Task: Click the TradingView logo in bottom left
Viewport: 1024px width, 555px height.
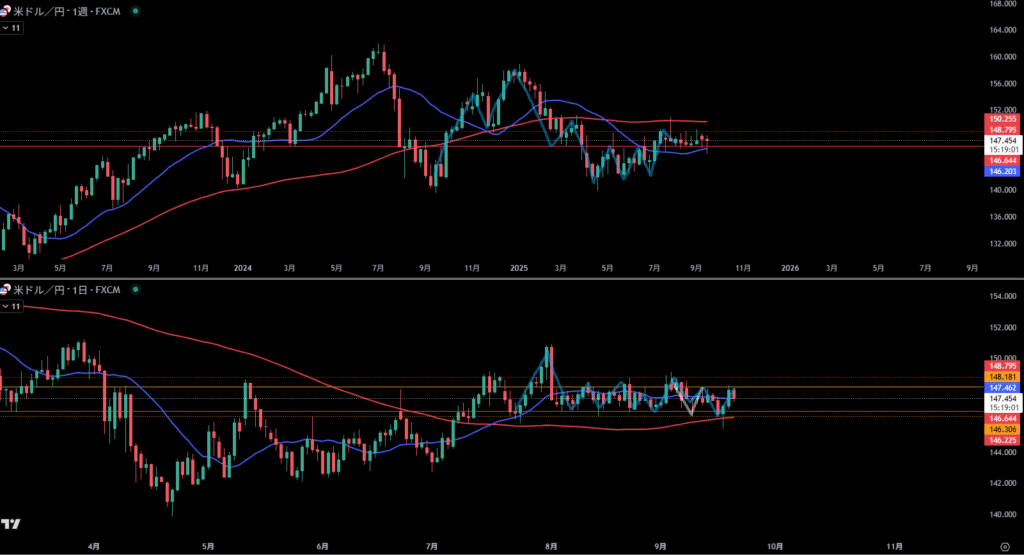Action: [12, 524]
